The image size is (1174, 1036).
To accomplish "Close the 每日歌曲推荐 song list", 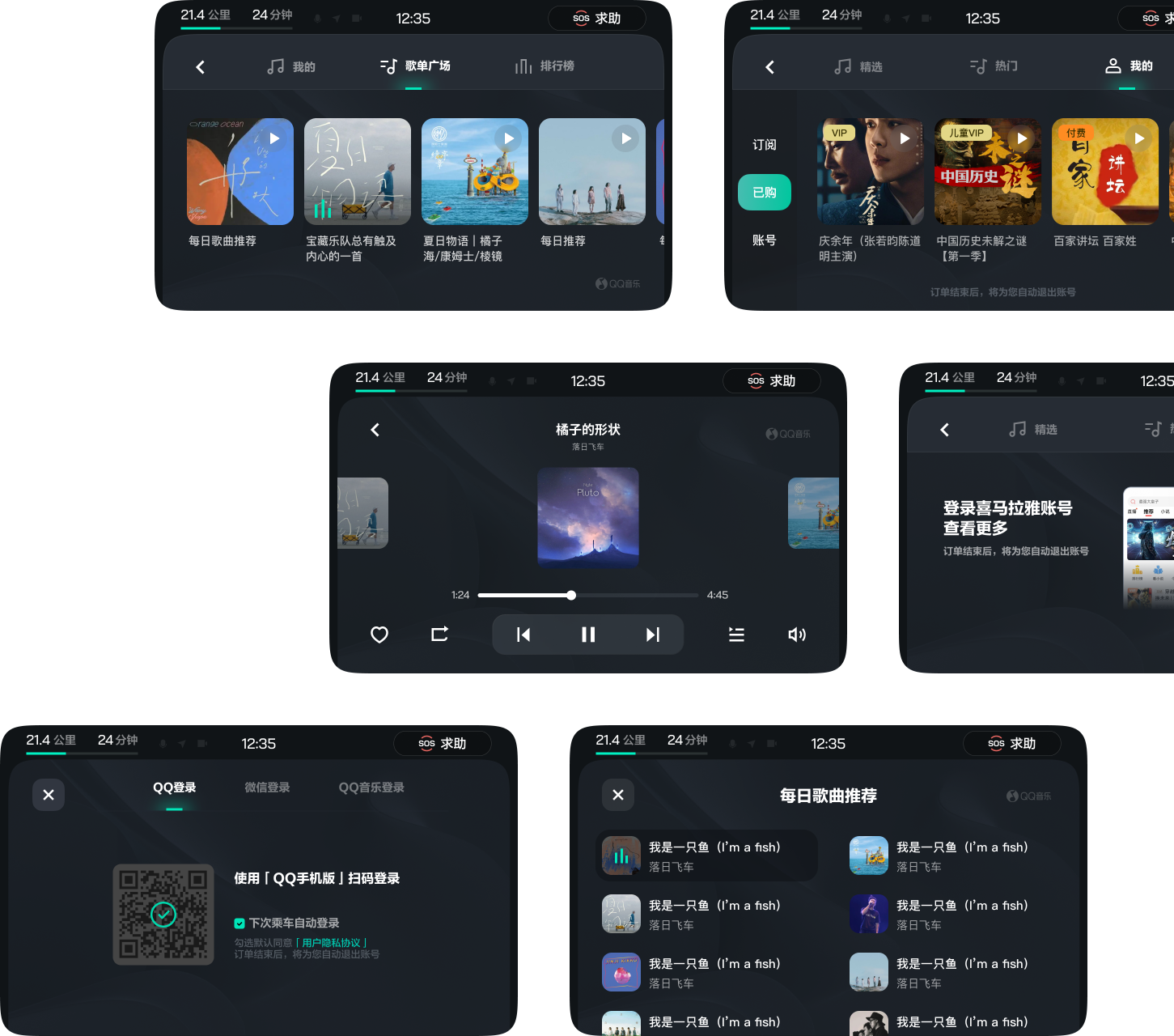I will pyautogui.click(x=618, y=795).
